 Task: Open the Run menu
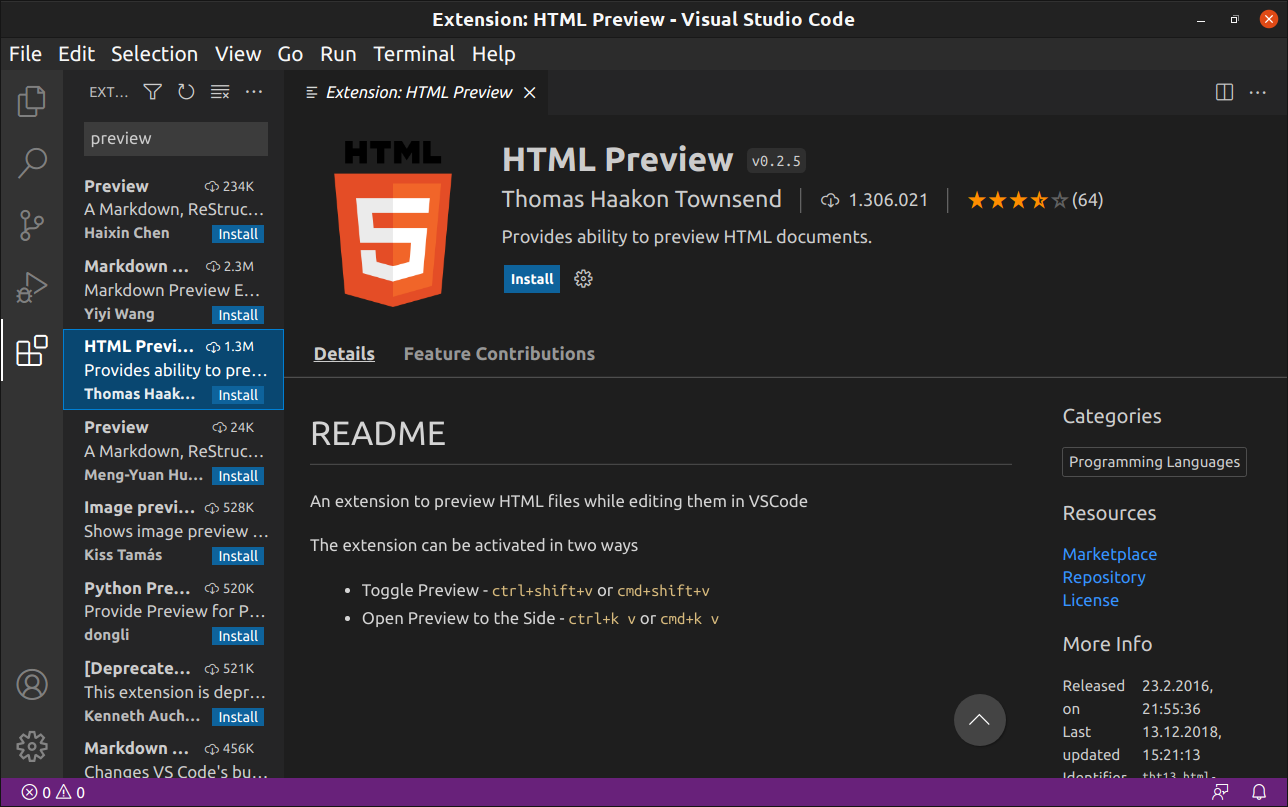tap(338, 54)
